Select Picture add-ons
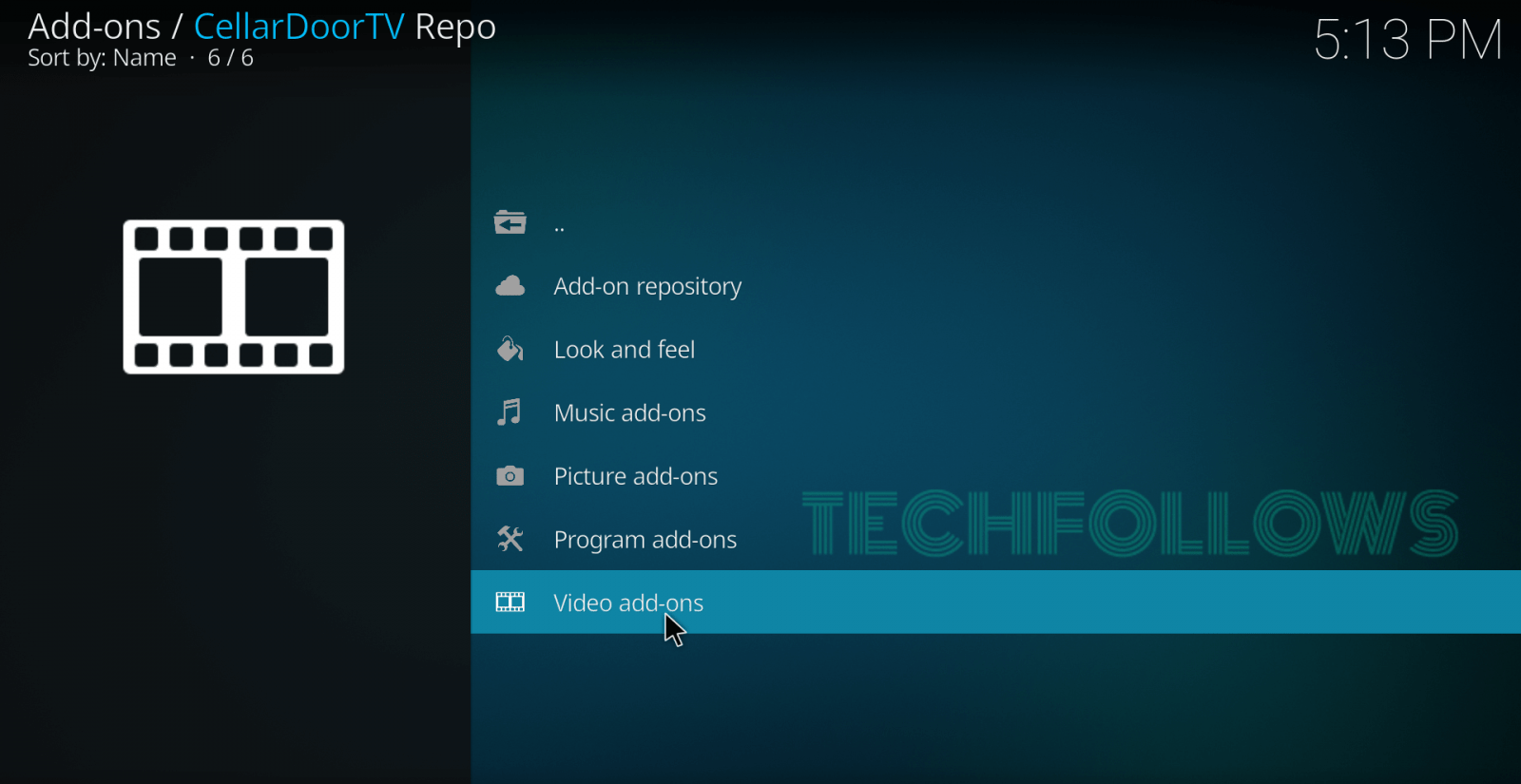 995,476
